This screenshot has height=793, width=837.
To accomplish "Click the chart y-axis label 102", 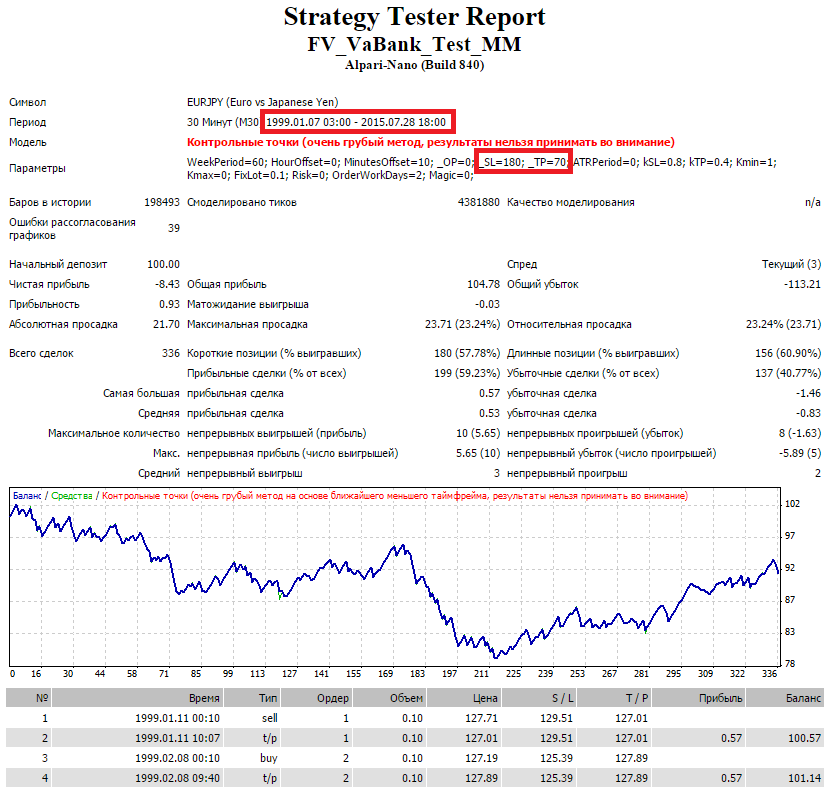I will pos(792,504).
